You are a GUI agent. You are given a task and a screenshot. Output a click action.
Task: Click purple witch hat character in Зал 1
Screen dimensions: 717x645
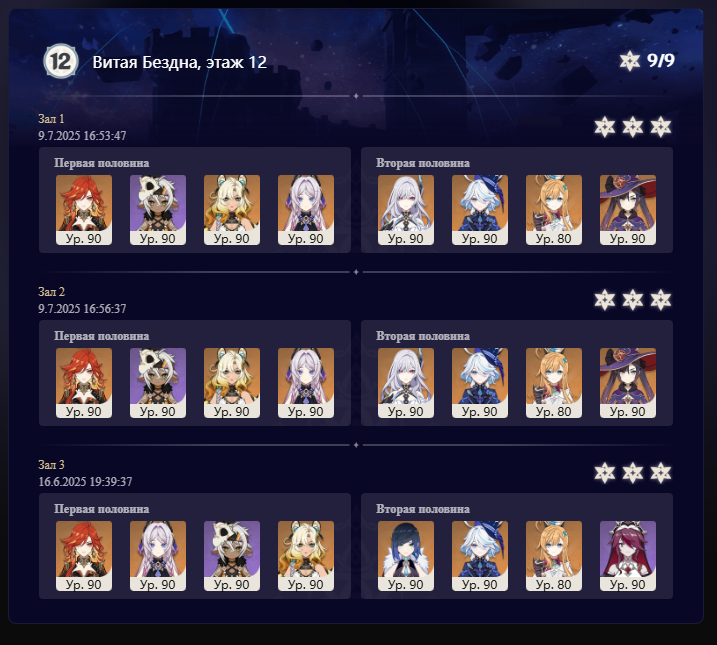click(628, 210)
